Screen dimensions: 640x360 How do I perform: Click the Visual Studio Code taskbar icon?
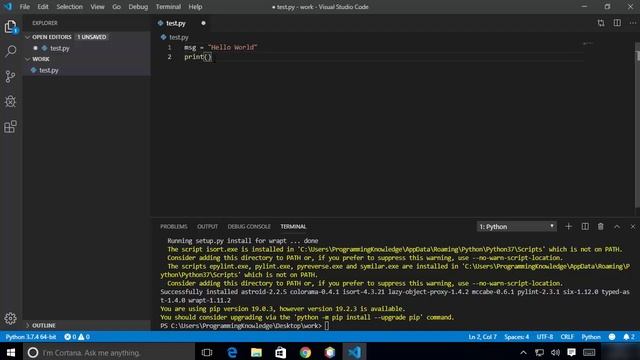pos(354,352)
